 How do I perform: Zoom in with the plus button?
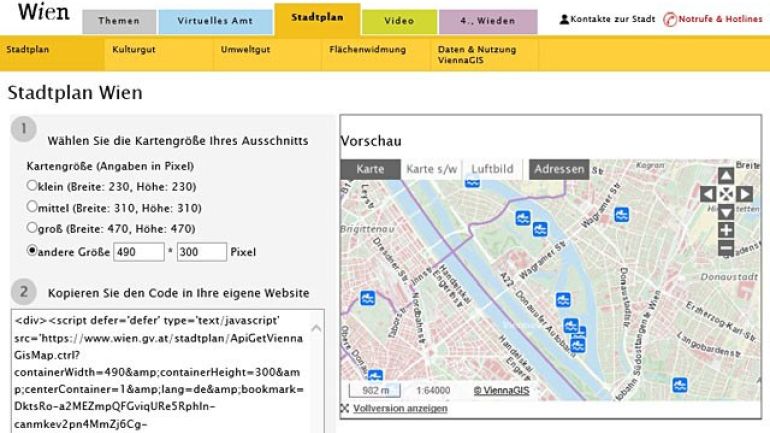(726, 230)
